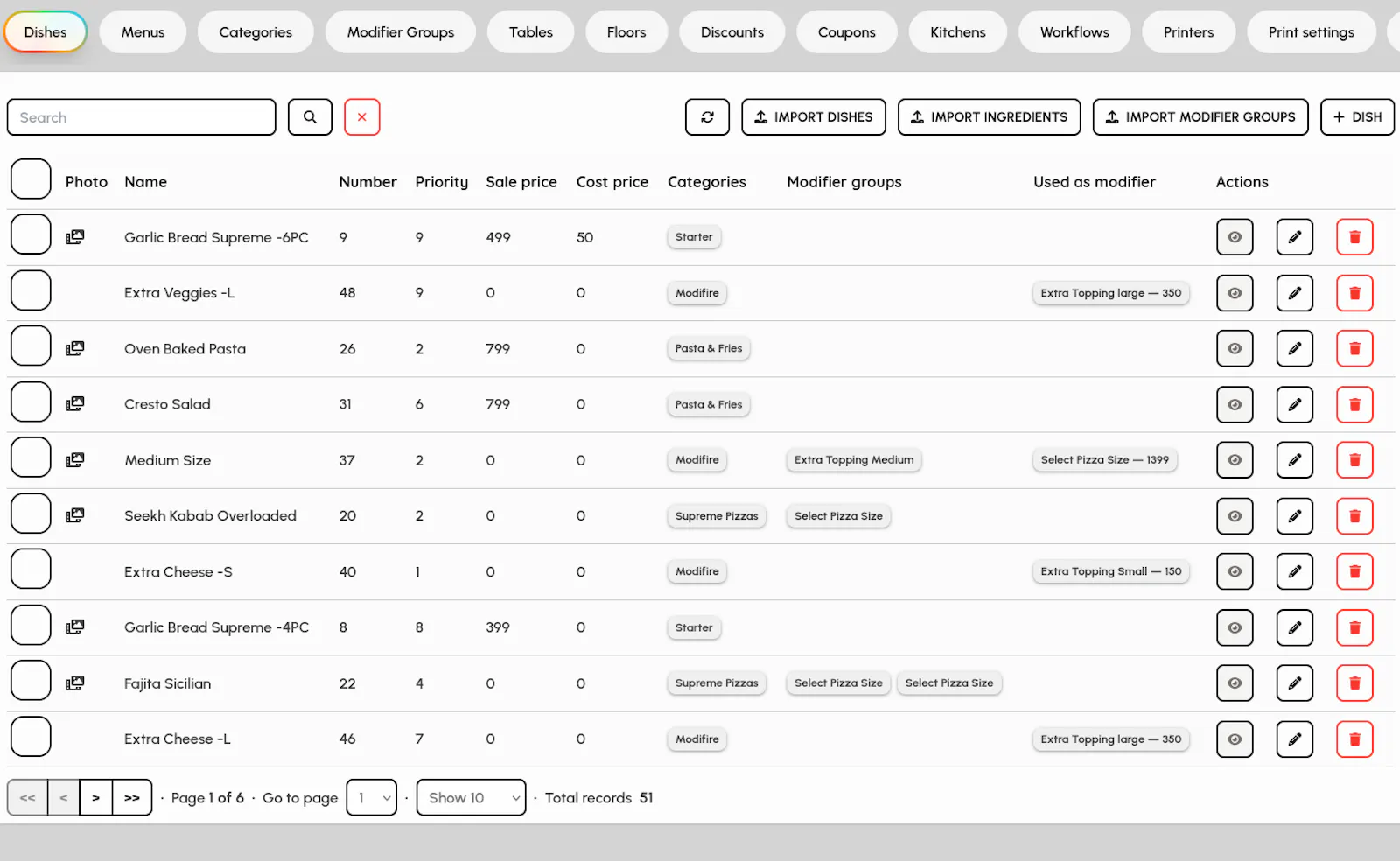View Extra Veggies -L details
1400x861 pixels.
1235,293
